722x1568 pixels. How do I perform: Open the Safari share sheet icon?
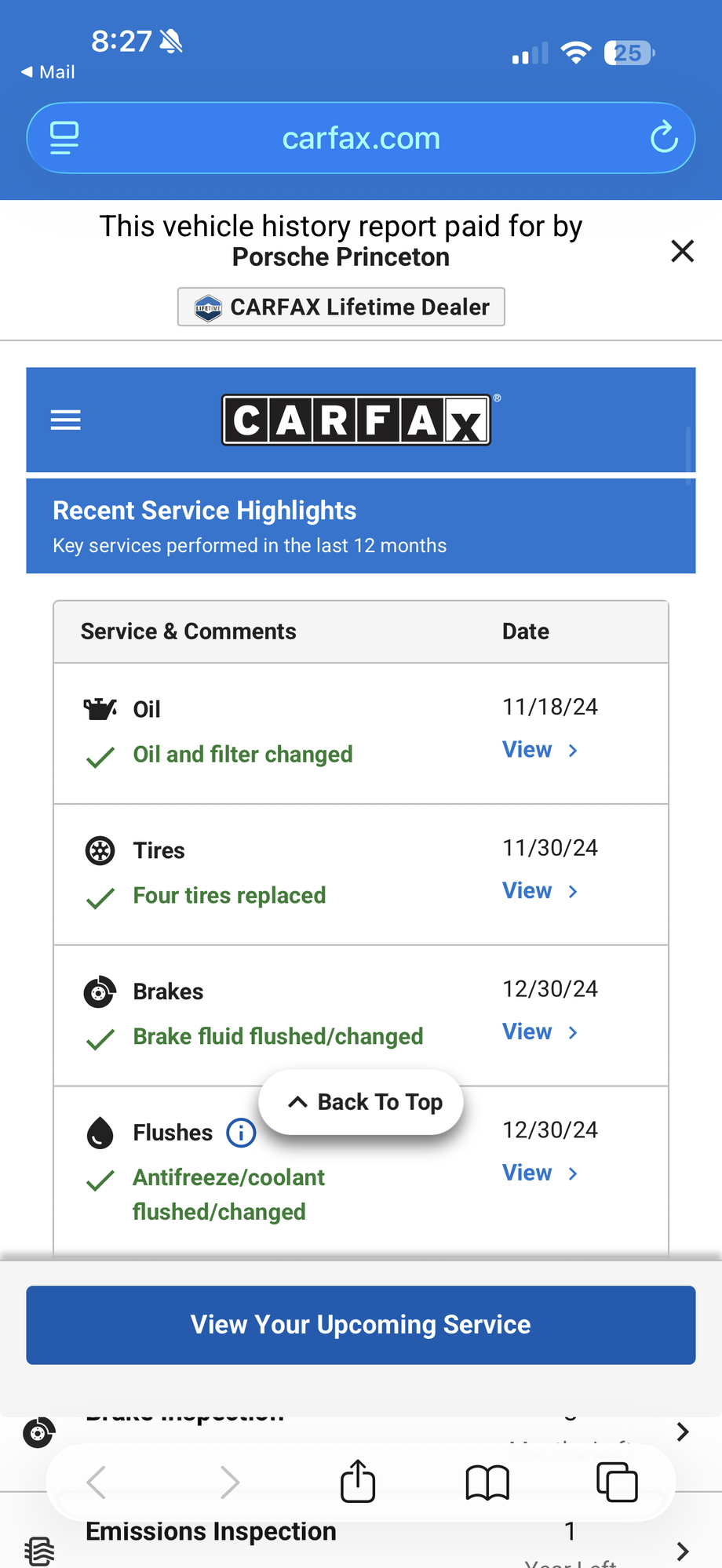pyautogui.click(x=358, y=1482)
